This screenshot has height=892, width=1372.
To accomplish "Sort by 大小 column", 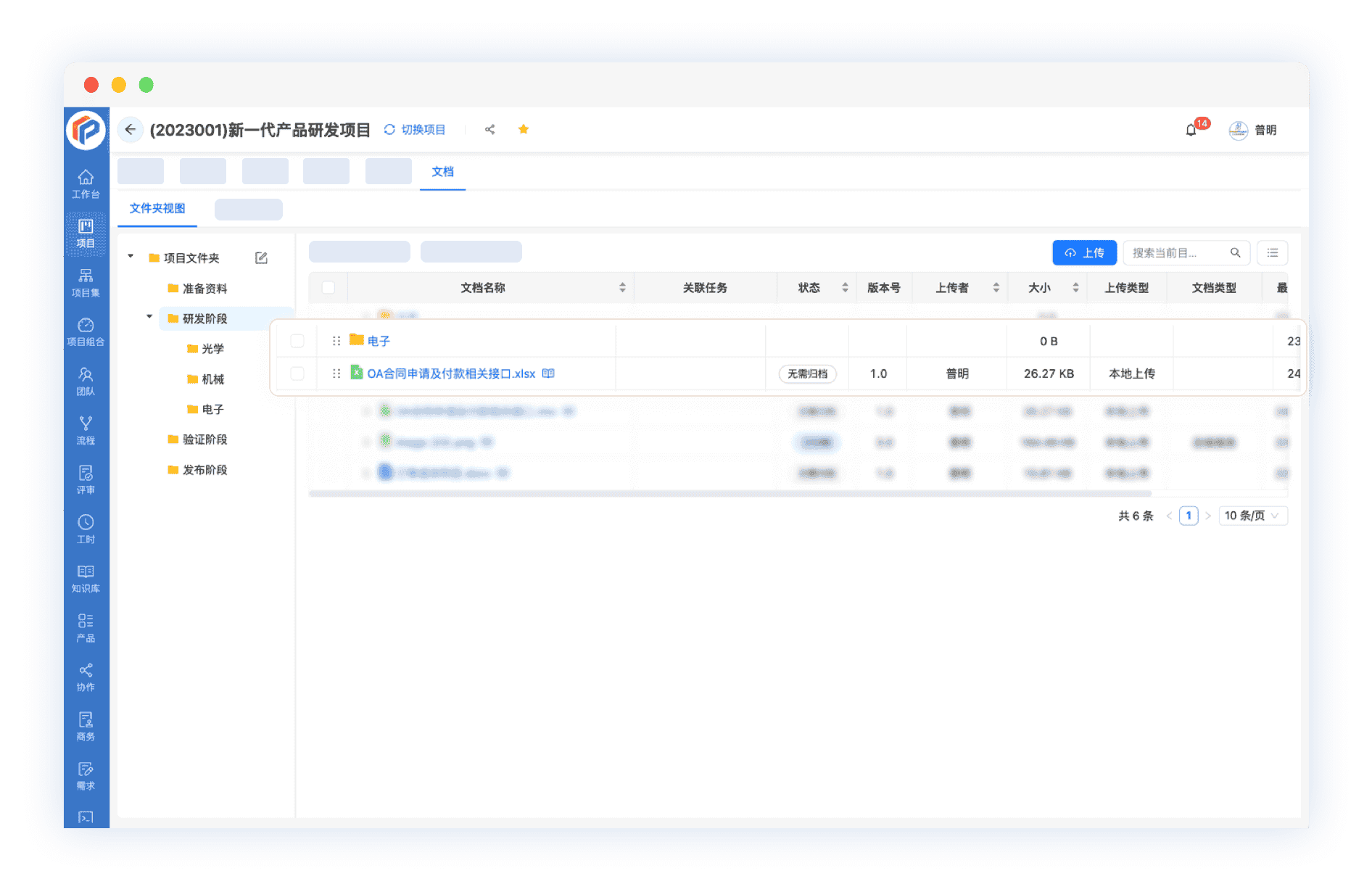I will point(1075,288).
